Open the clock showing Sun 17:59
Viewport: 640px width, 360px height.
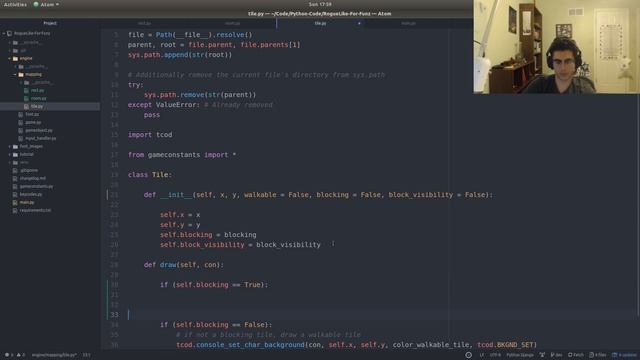click(x=320, y=4)
